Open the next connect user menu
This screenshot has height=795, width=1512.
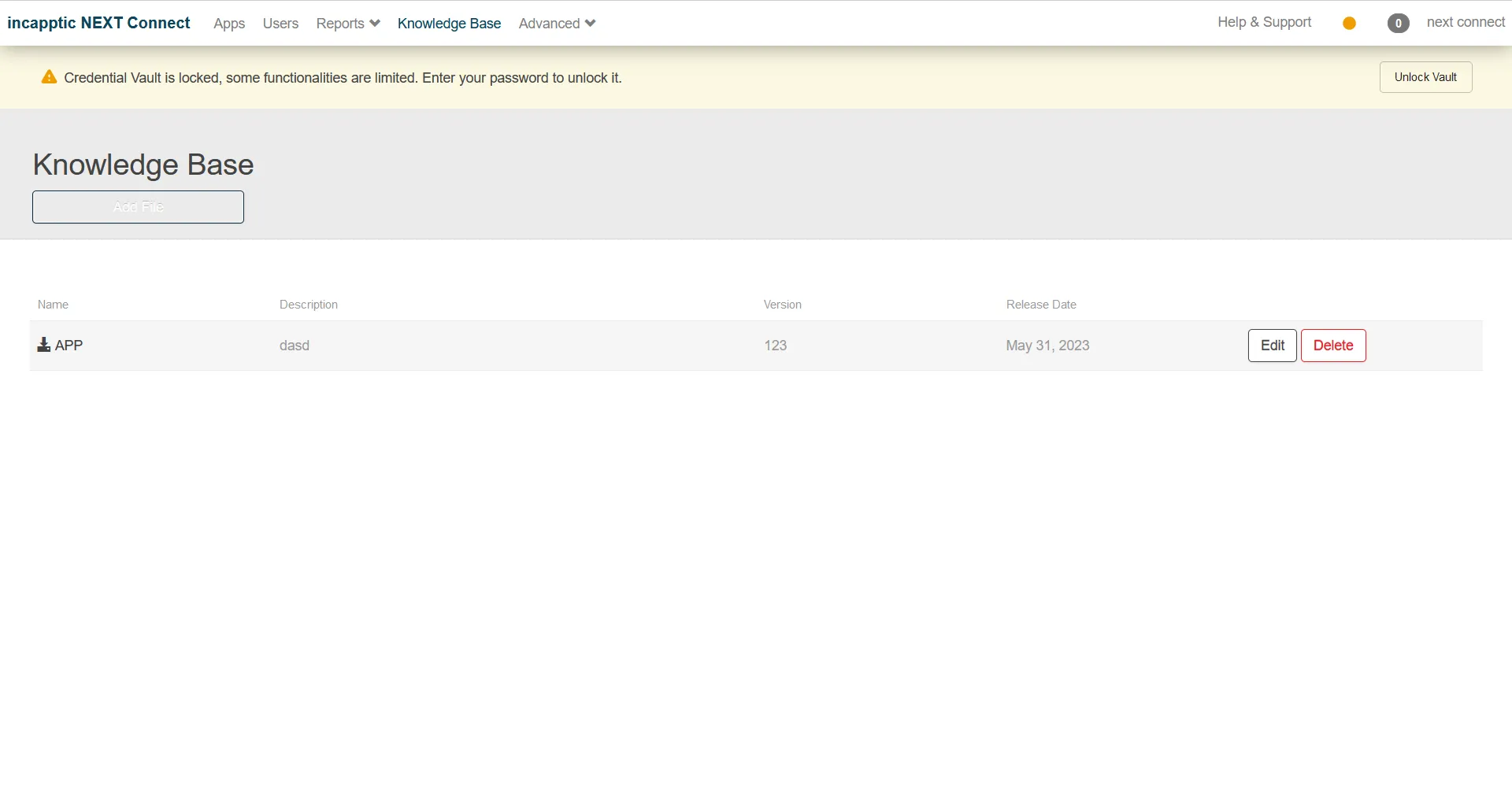coord(1466,22)
